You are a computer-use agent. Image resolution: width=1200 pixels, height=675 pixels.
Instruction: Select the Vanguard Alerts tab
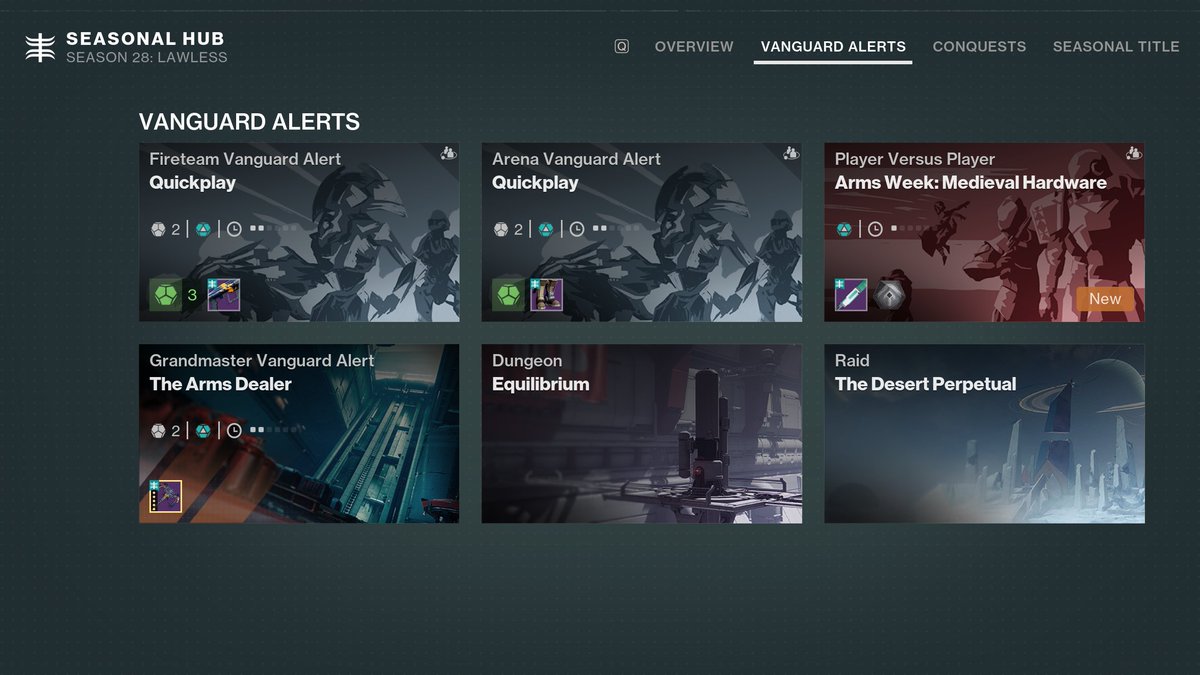(833, 47)
